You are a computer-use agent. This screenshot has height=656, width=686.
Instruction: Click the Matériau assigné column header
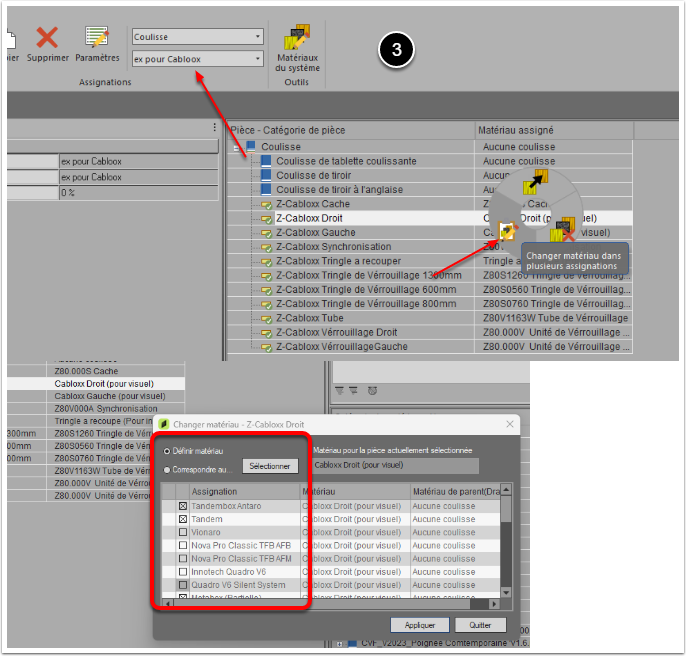554,130
